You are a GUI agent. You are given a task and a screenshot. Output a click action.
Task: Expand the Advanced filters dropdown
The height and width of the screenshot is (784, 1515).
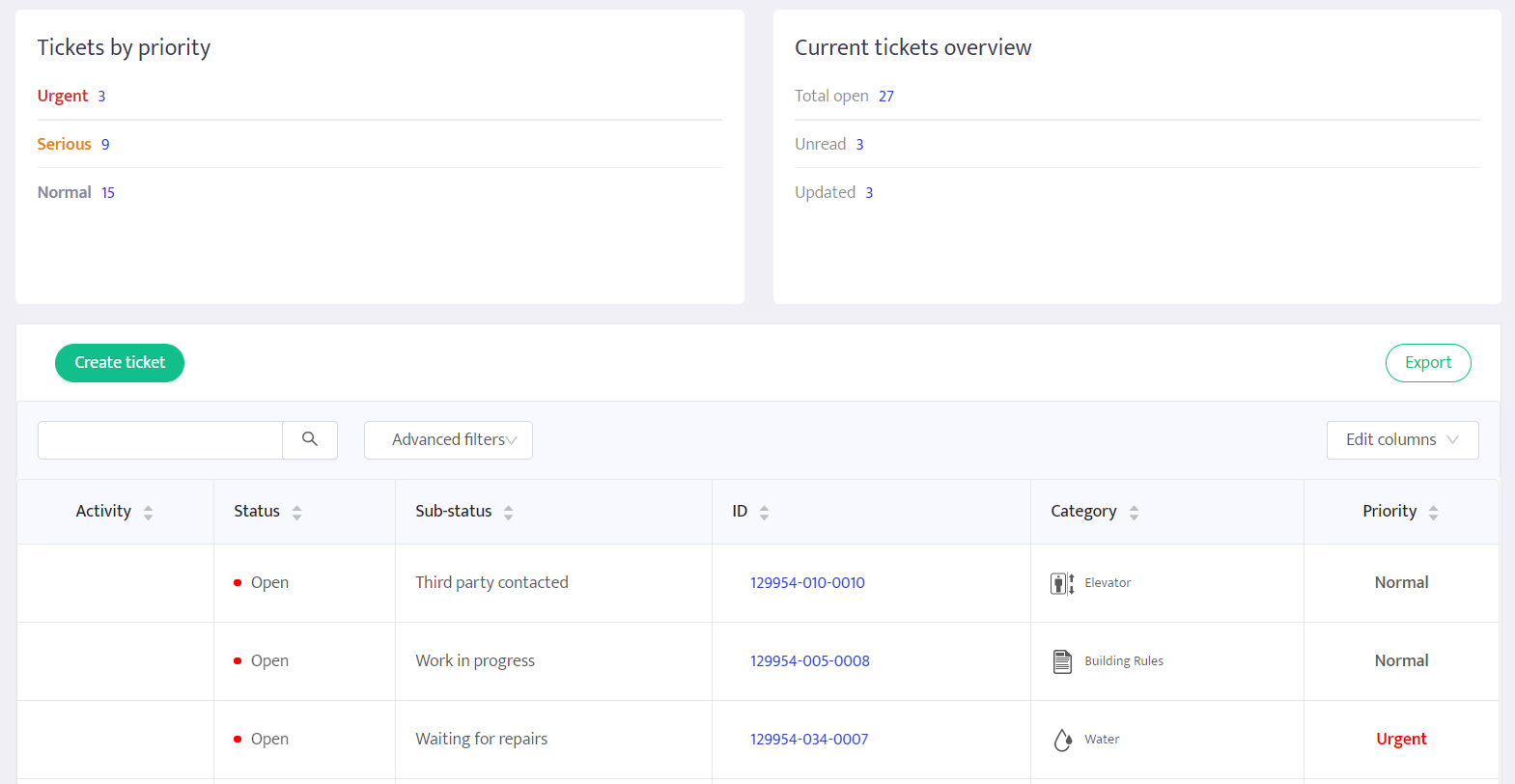coord(448,440)
